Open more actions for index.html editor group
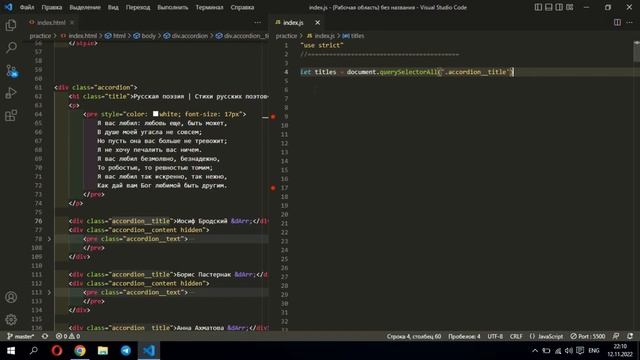 click(x=258, y=22)
